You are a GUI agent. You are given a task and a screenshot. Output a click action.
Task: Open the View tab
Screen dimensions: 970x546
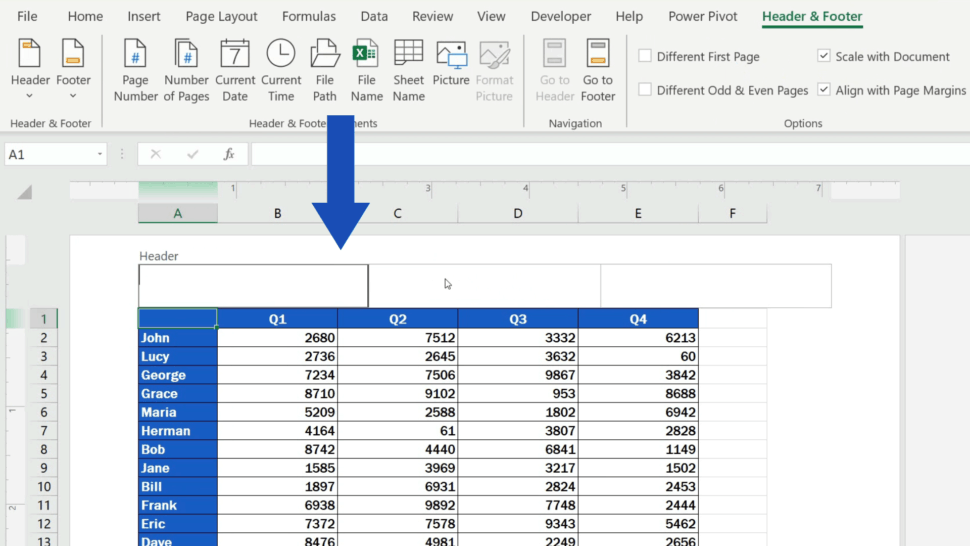(x=491, y=16)
